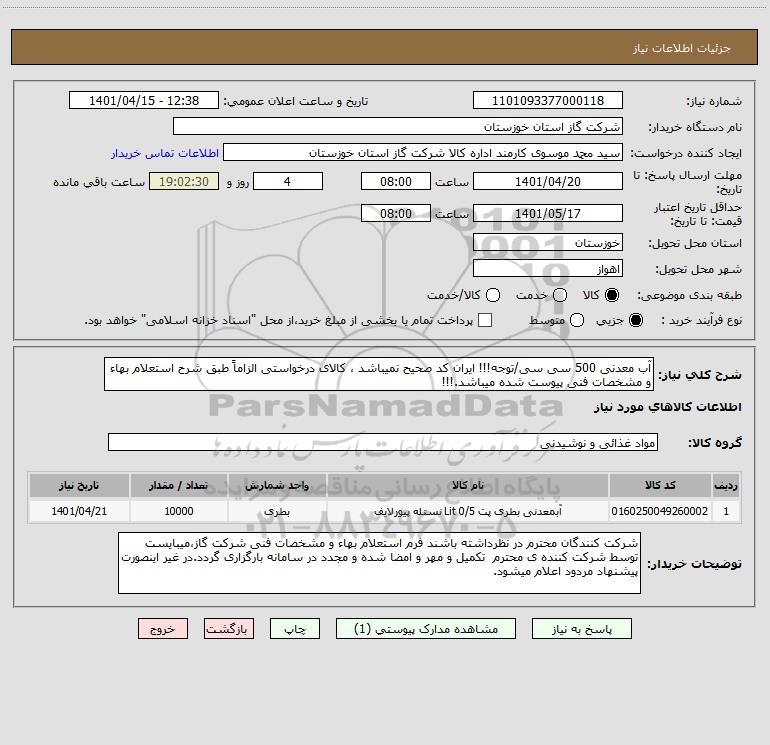
Task: Click the delivery city field اهواز
Action: coord(548,269)
